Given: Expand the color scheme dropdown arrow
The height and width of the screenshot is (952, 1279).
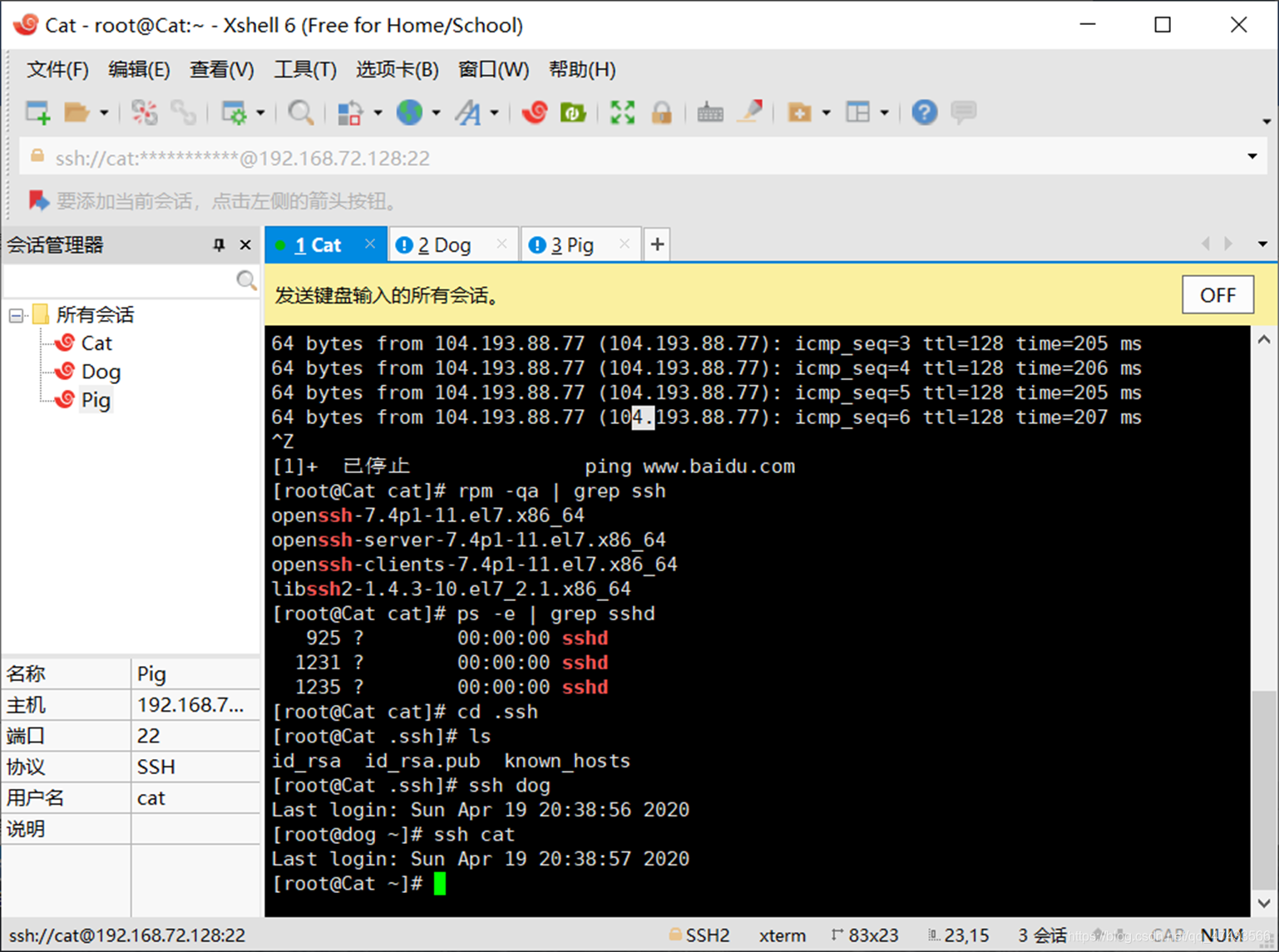Looking at the screenshot, I should click(378, 112).
